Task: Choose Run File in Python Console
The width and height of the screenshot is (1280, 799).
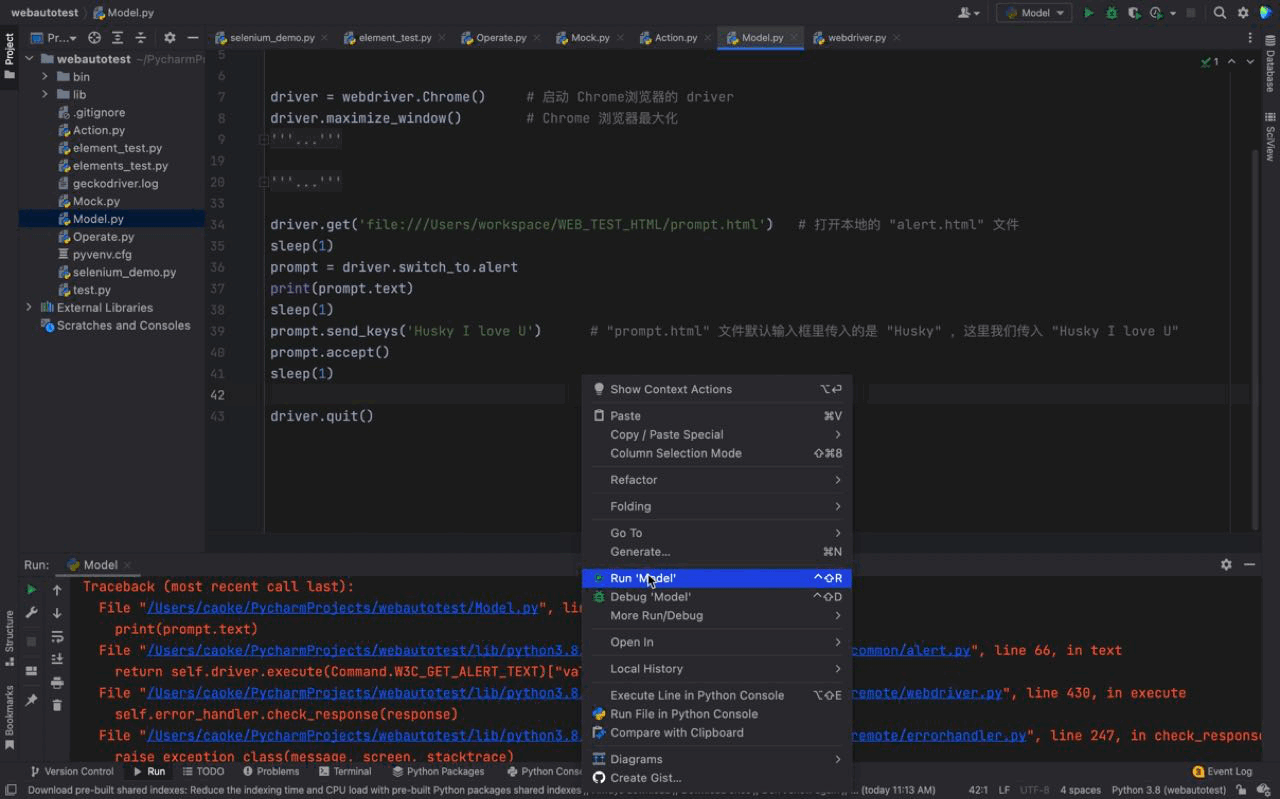Action: tap(716, 714)
